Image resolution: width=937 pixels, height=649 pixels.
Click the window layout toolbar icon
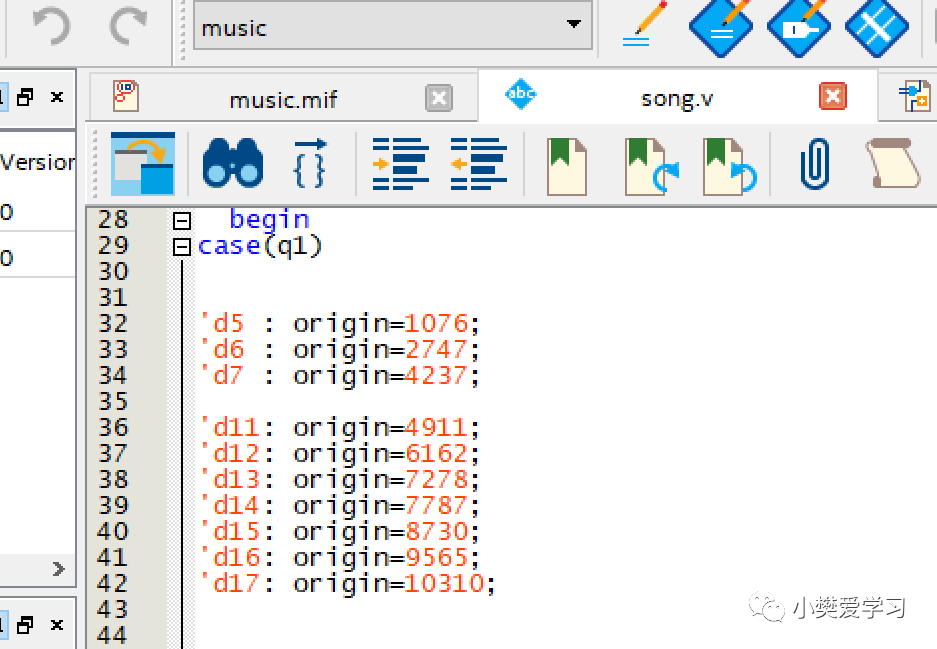click(x=143, y=164)
